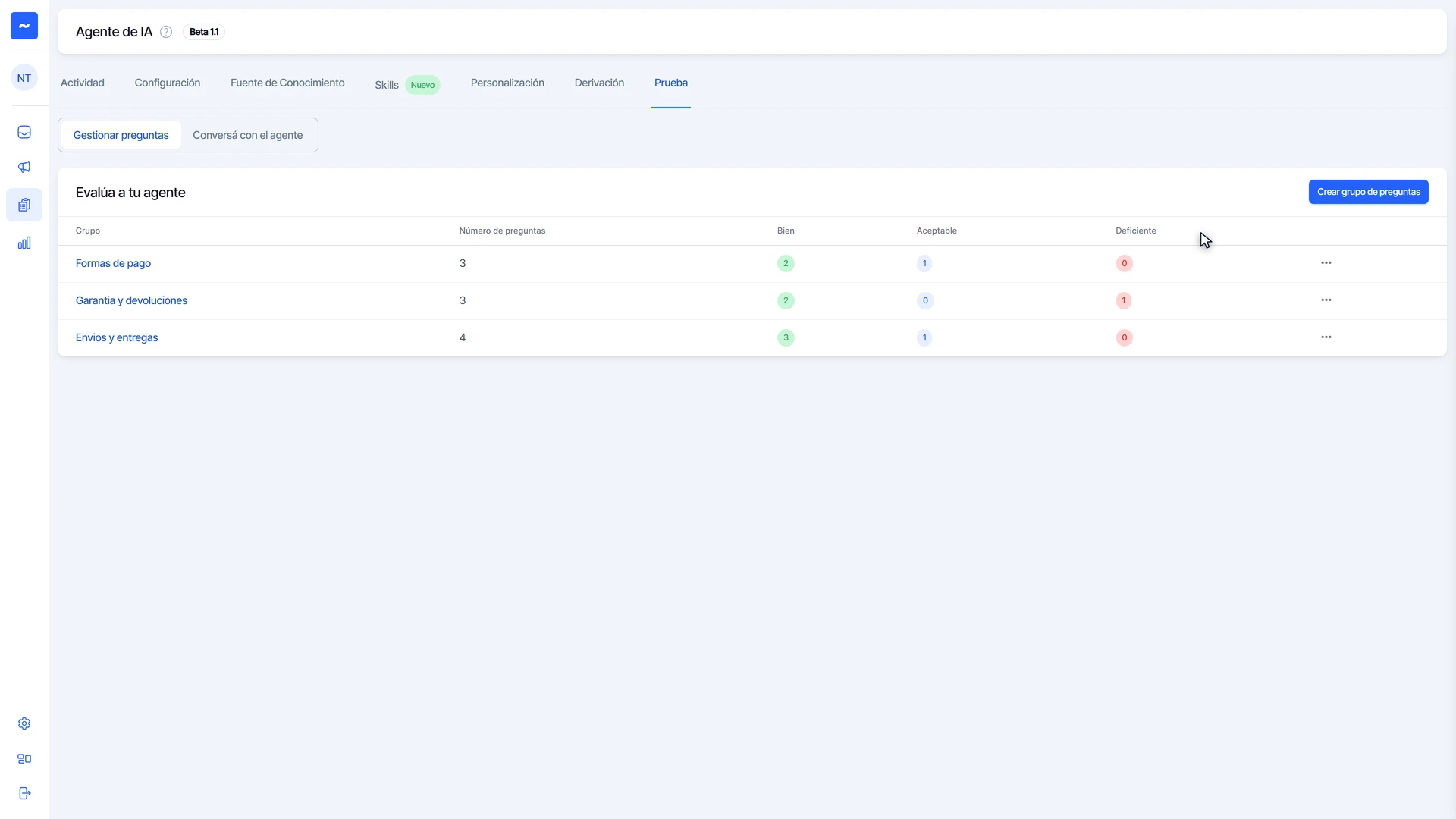Viewport: 1456px width, 819px height.
Task: Click Aceptable count 1 for Formas de pago
Action: click(x=924, y=263)
